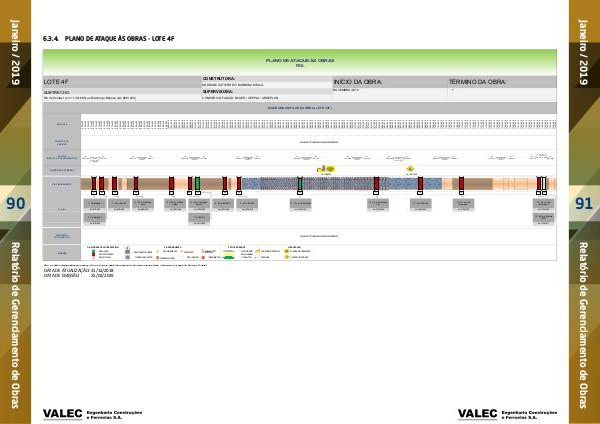Click the green marker in center of track

299,183
